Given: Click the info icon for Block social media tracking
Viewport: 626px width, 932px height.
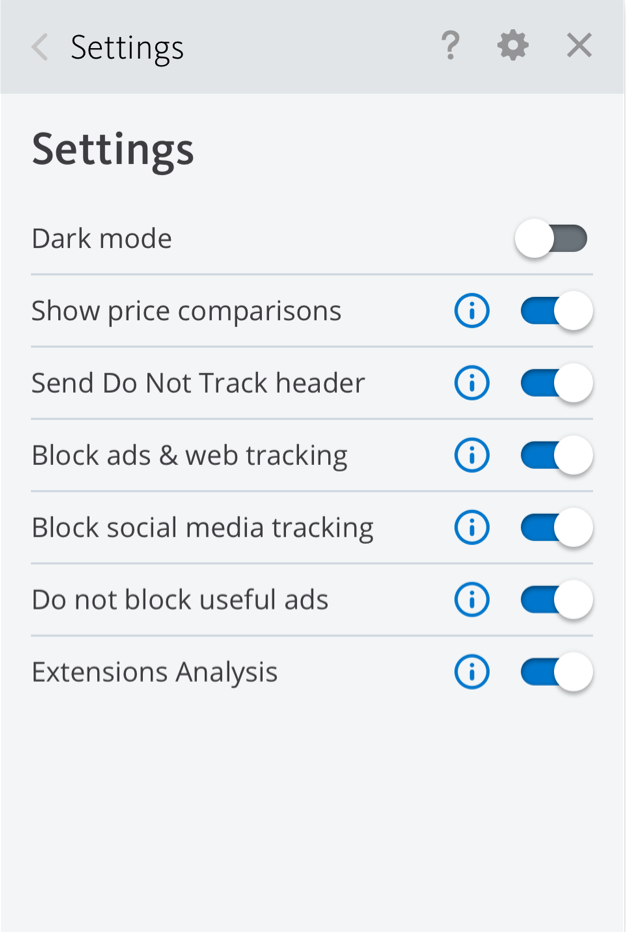Looking at the screenshot, I should (x=471, y=527).
